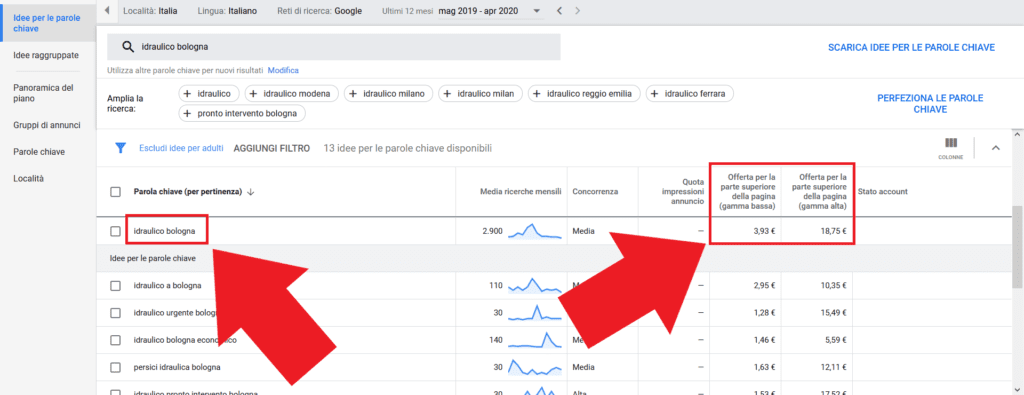Tick the checkbox for persici idraulica bologna
The width and height of the screenshot is (1024, 395).
point(116,368)
